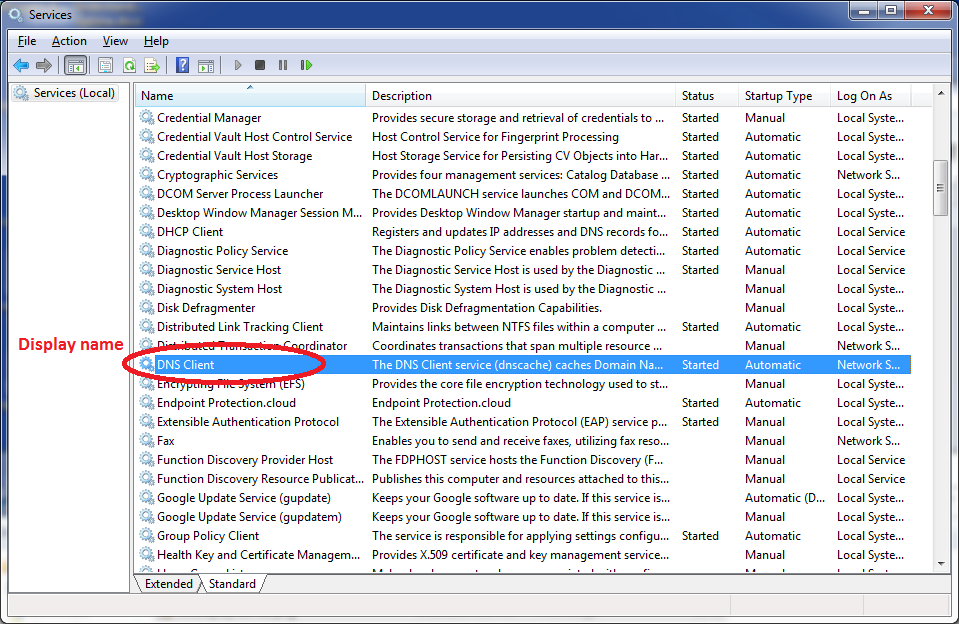Screen dimensions: 959x624
Task: Click the Show/Hide Console Tree icon
Action: tap(74, 65)
